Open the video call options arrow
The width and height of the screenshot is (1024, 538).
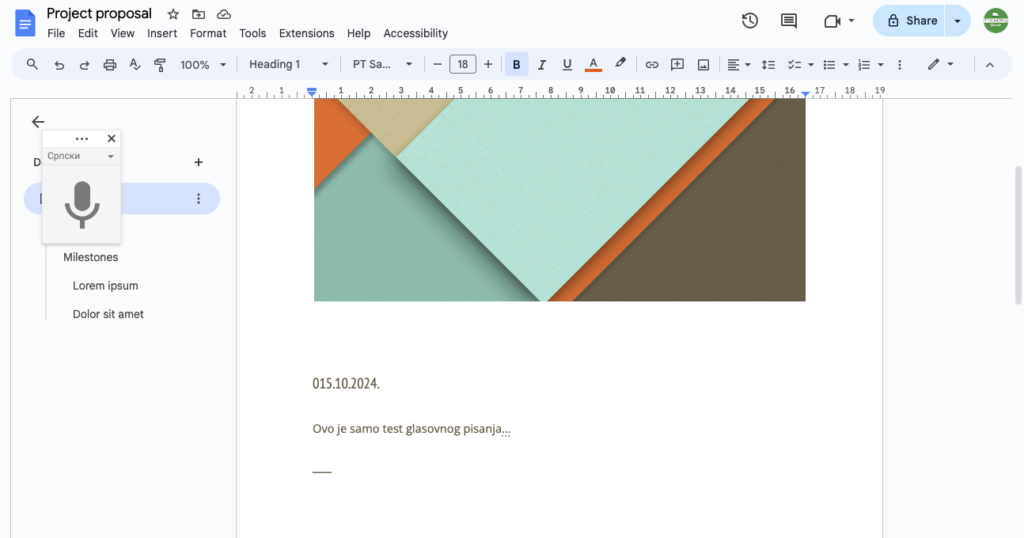[x=851, y=21]
